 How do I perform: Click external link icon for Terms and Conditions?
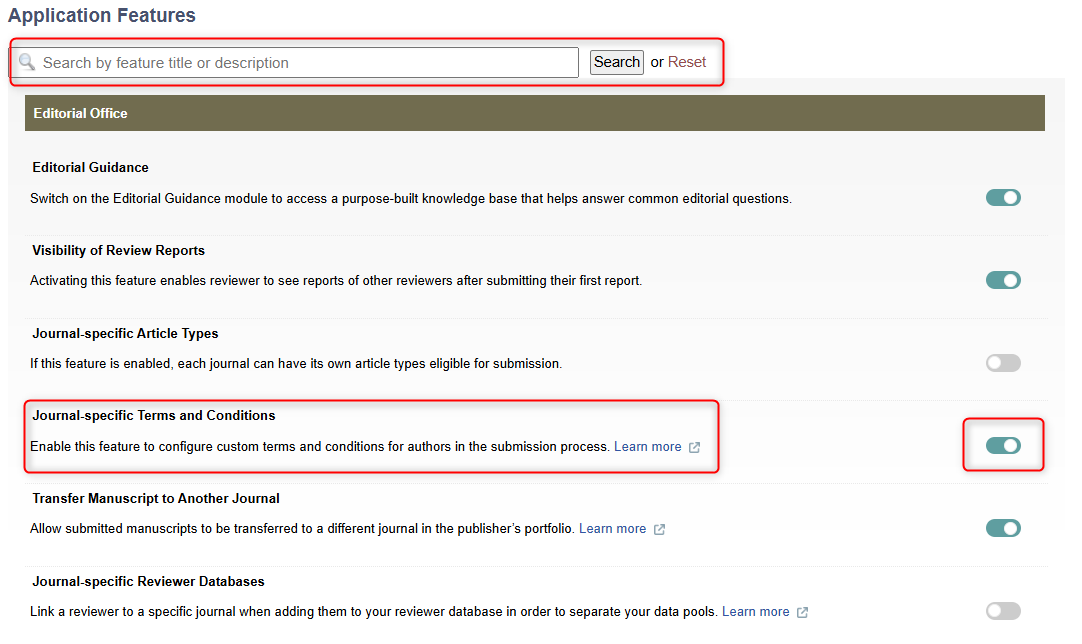pyautogui.click(x=694, y=447)
